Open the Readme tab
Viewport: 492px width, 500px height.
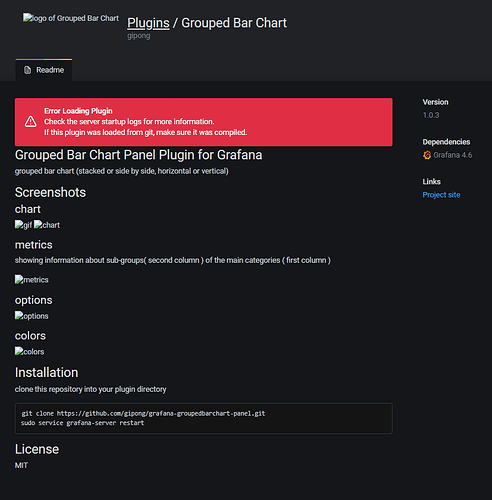point(44,70)
